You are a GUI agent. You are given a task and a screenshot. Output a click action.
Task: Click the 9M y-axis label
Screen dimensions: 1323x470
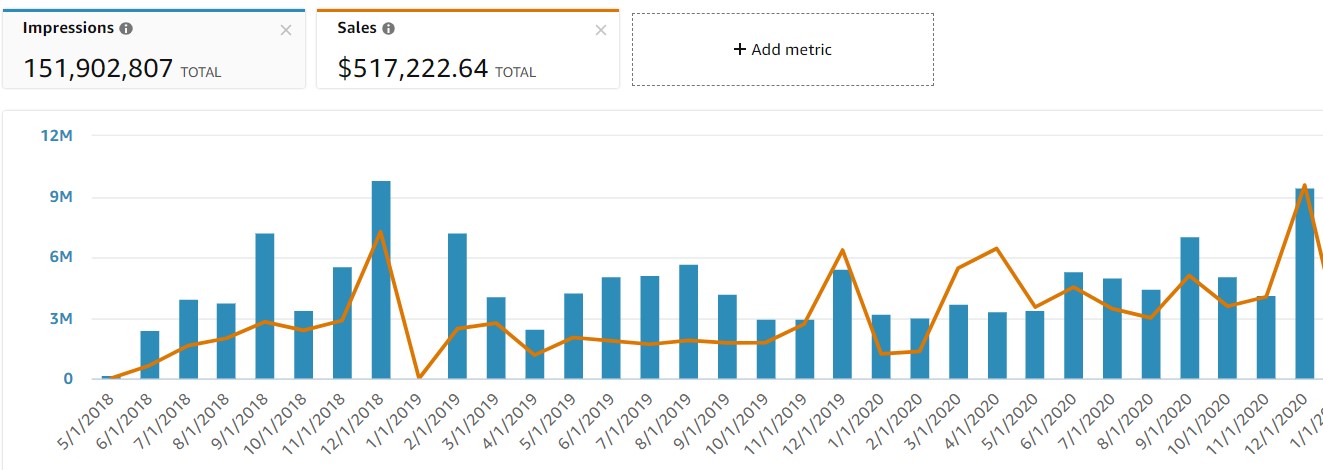click(63, 197)
